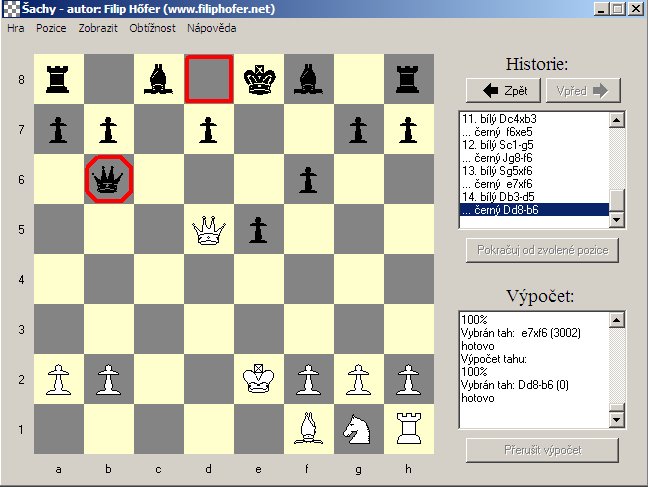Screen dimensions: 648x487
Task: Click the Vybrán tah: e7xf6 (3002) line
Action: [521, 333]
